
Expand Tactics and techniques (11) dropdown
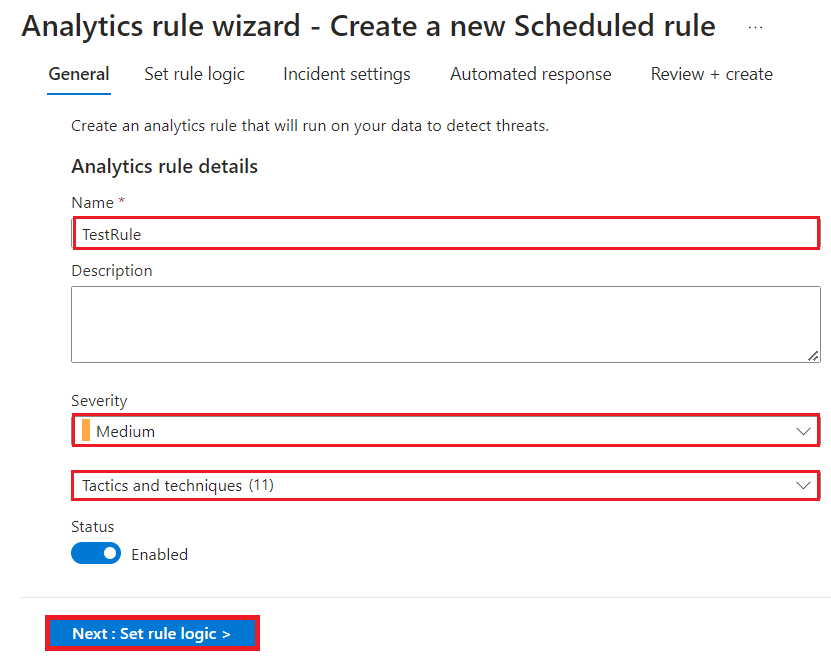point(445,485)
